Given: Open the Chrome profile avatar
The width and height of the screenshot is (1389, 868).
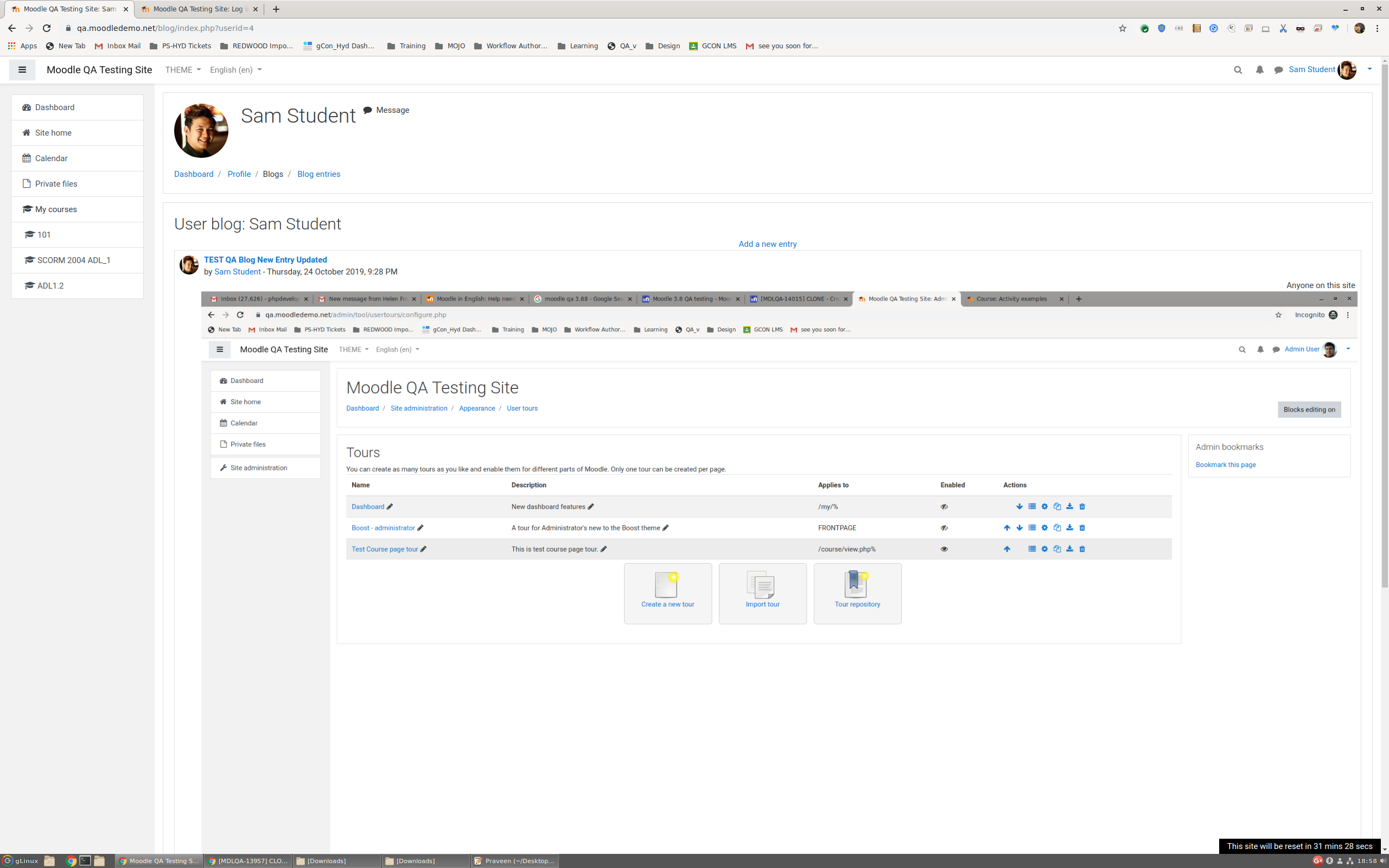Looking at the screenshot, I should pos(1359,28).
